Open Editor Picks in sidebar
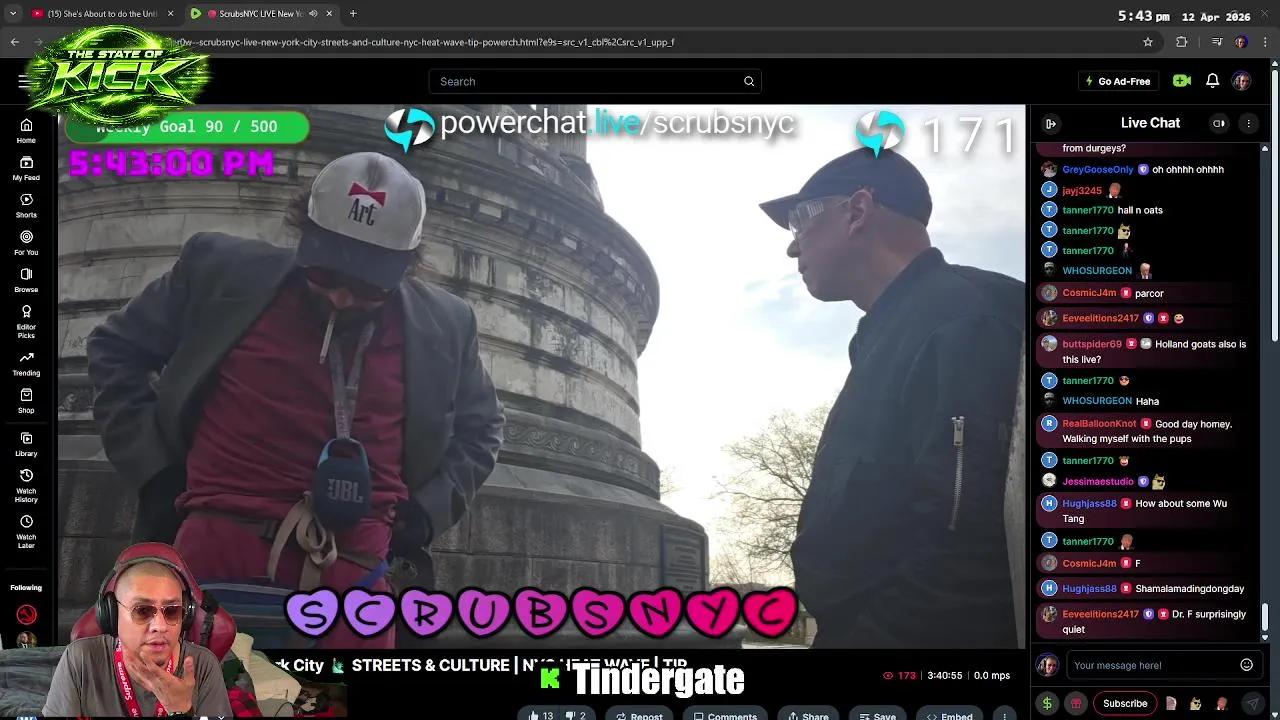 click(26, 321)
